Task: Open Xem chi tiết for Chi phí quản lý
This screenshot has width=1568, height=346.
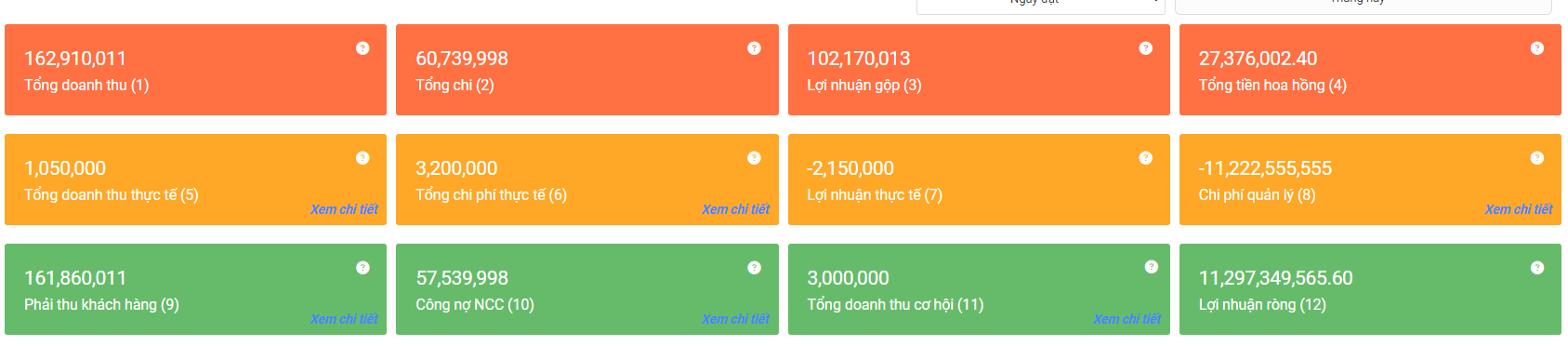Action: tap(1518, 209)
